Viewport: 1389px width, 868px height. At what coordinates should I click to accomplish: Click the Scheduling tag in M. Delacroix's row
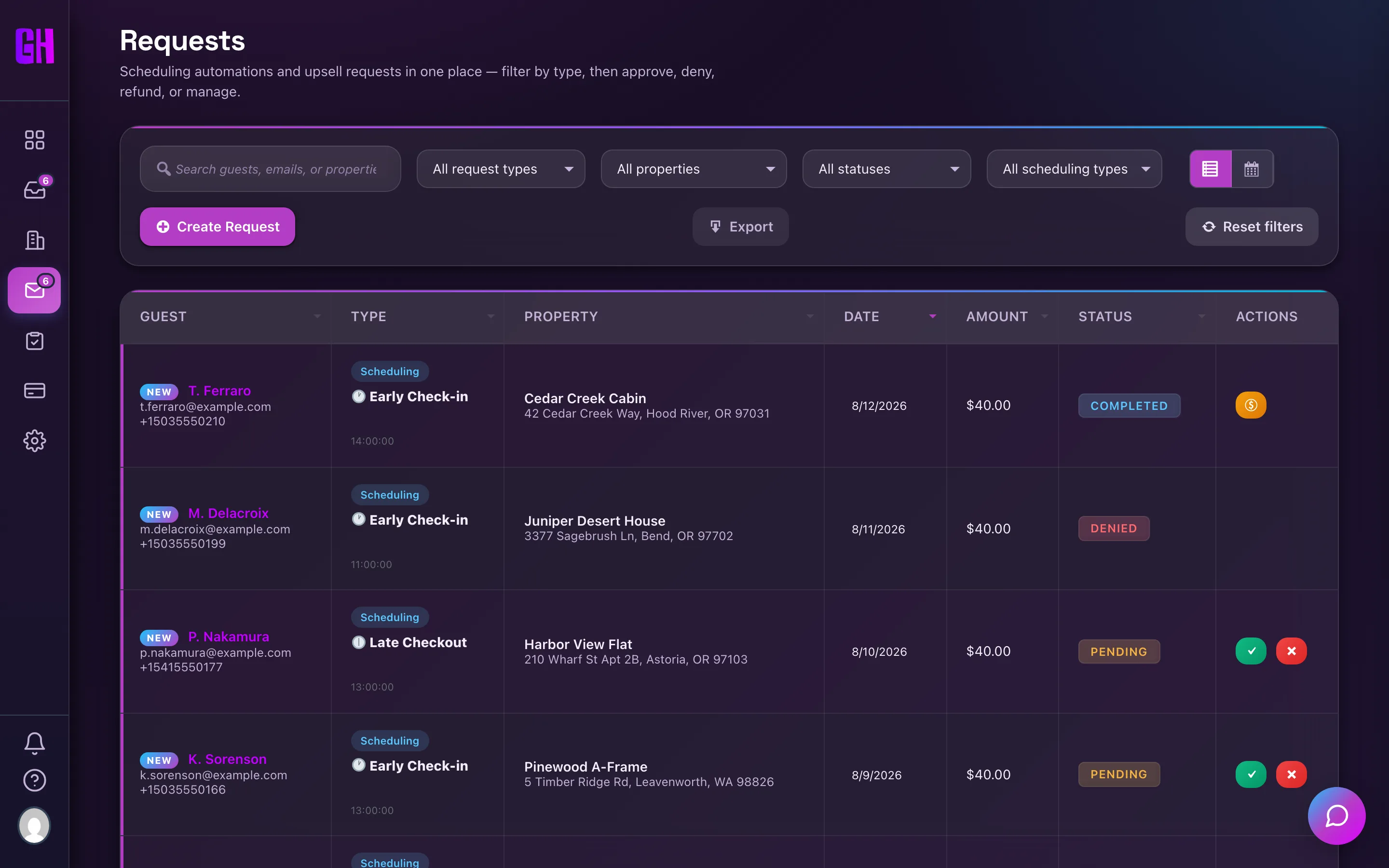pos(390,495)
